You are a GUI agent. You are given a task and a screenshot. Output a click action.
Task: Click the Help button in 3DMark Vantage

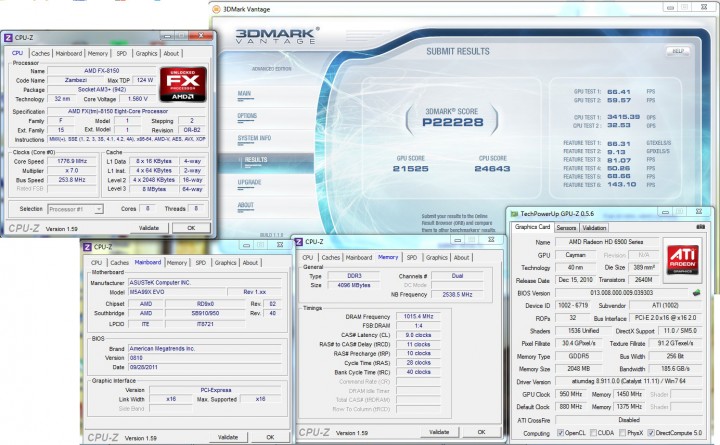(678, 51)
